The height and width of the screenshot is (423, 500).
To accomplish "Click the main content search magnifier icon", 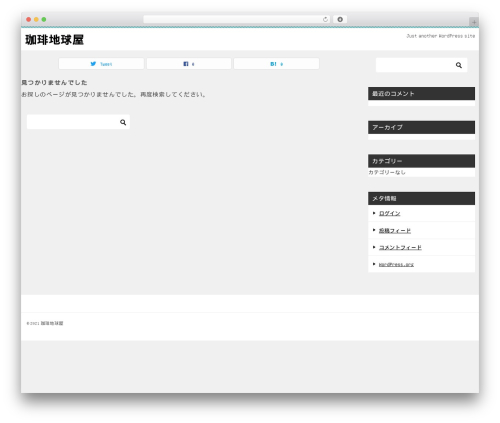I will [123, 122].
